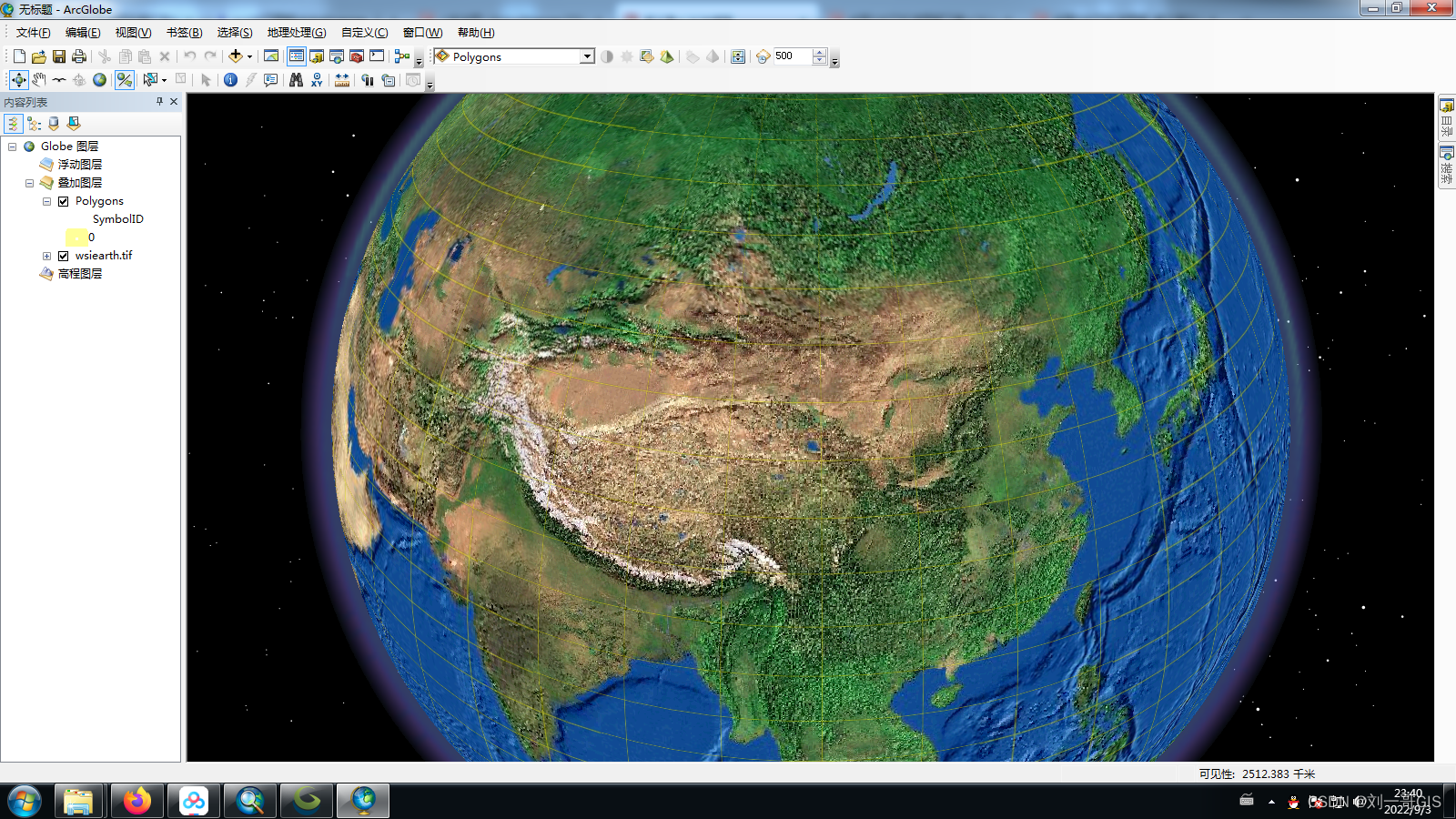Save the document with the floppy icon
Image resolution: width=1456 pixels, height=819 pixels.
tap(59, 56)
